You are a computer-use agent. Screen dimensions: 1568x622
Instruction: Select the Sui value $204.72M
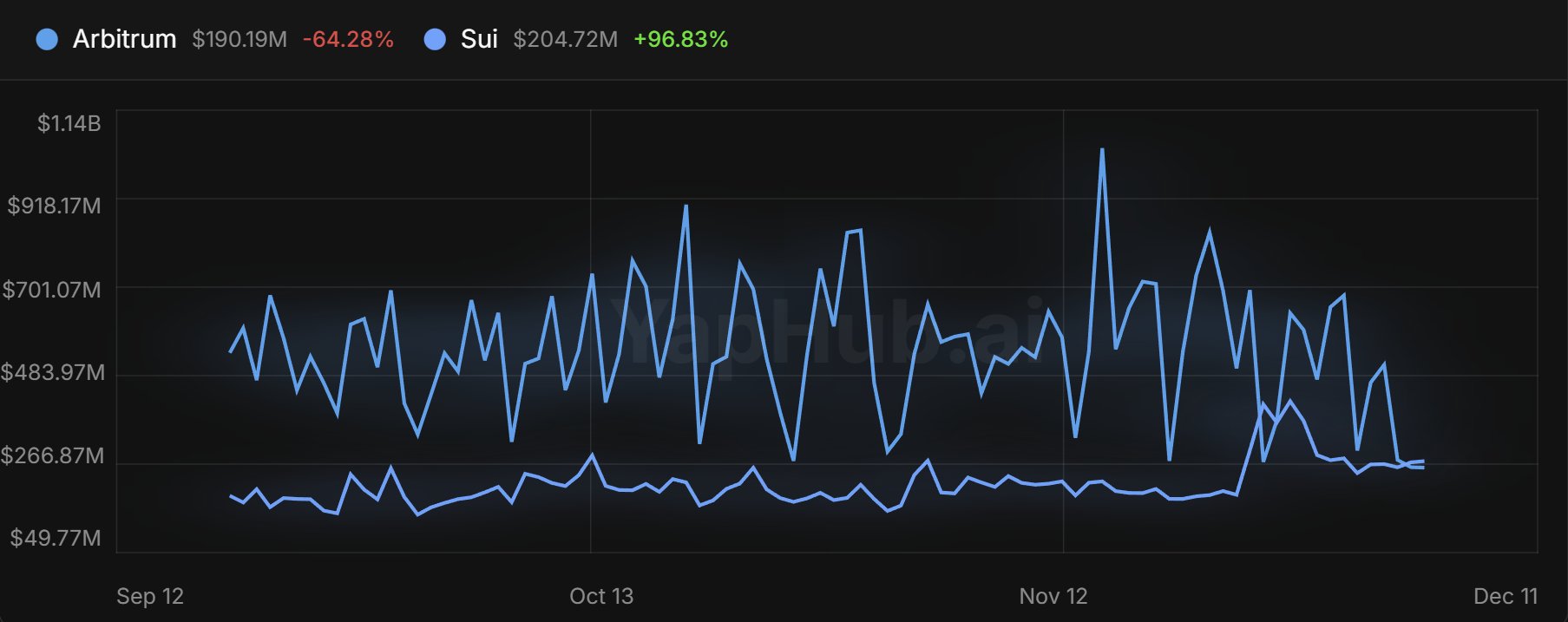click(x=566, y=39)
